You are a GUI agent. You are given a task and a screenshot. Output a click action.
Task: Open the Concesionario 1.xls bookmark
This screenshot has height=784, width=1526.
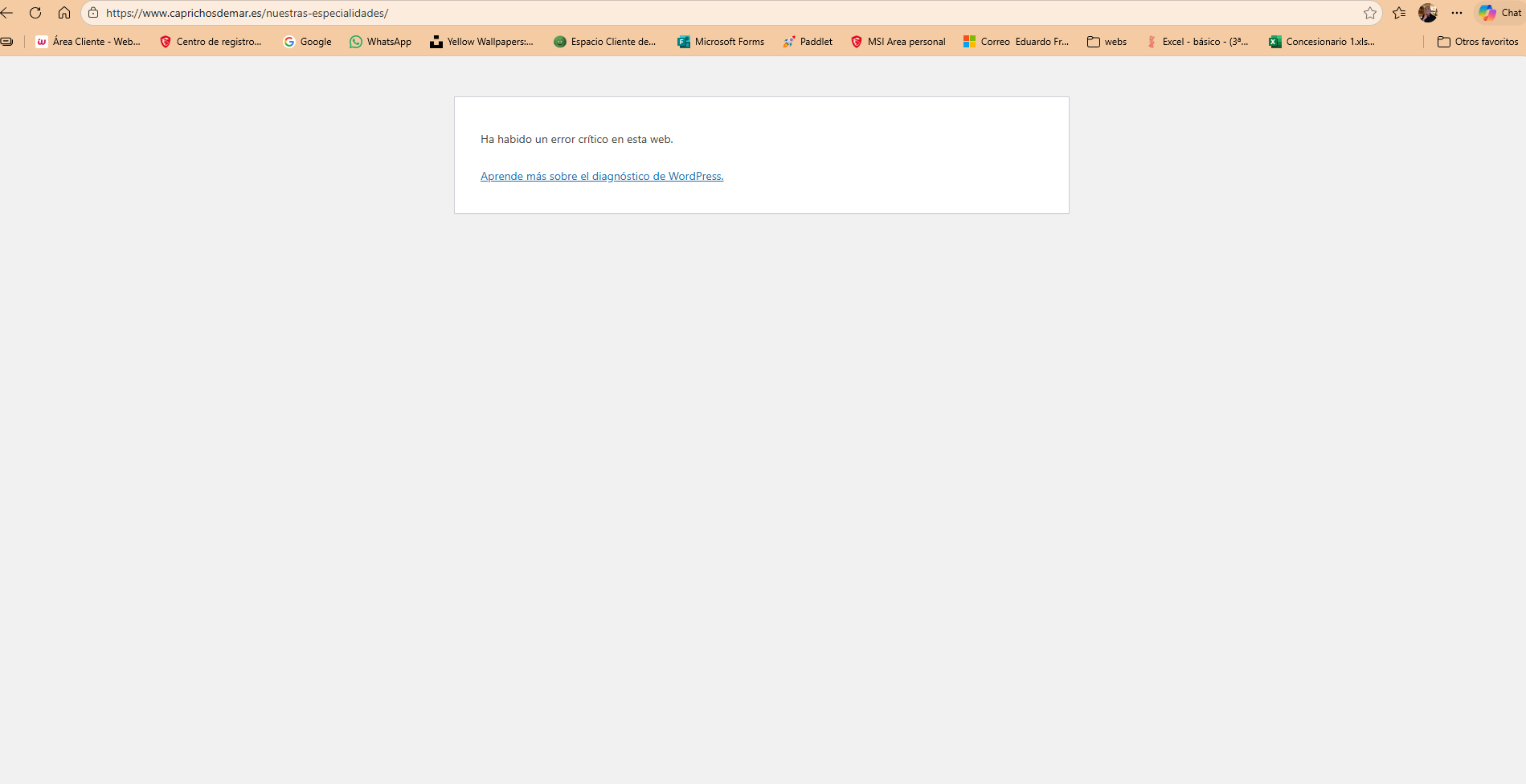(x=1321, y=42)
